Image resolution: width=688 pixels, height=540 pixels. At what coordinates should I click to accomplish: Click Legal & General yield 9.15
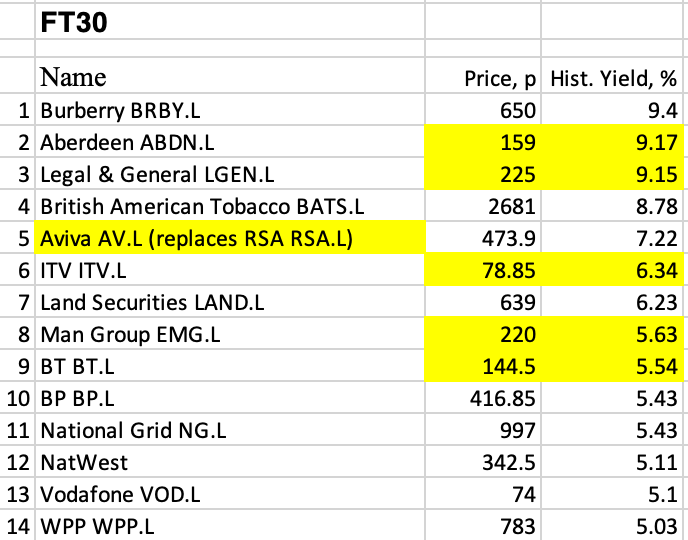[x=612, y=174]
